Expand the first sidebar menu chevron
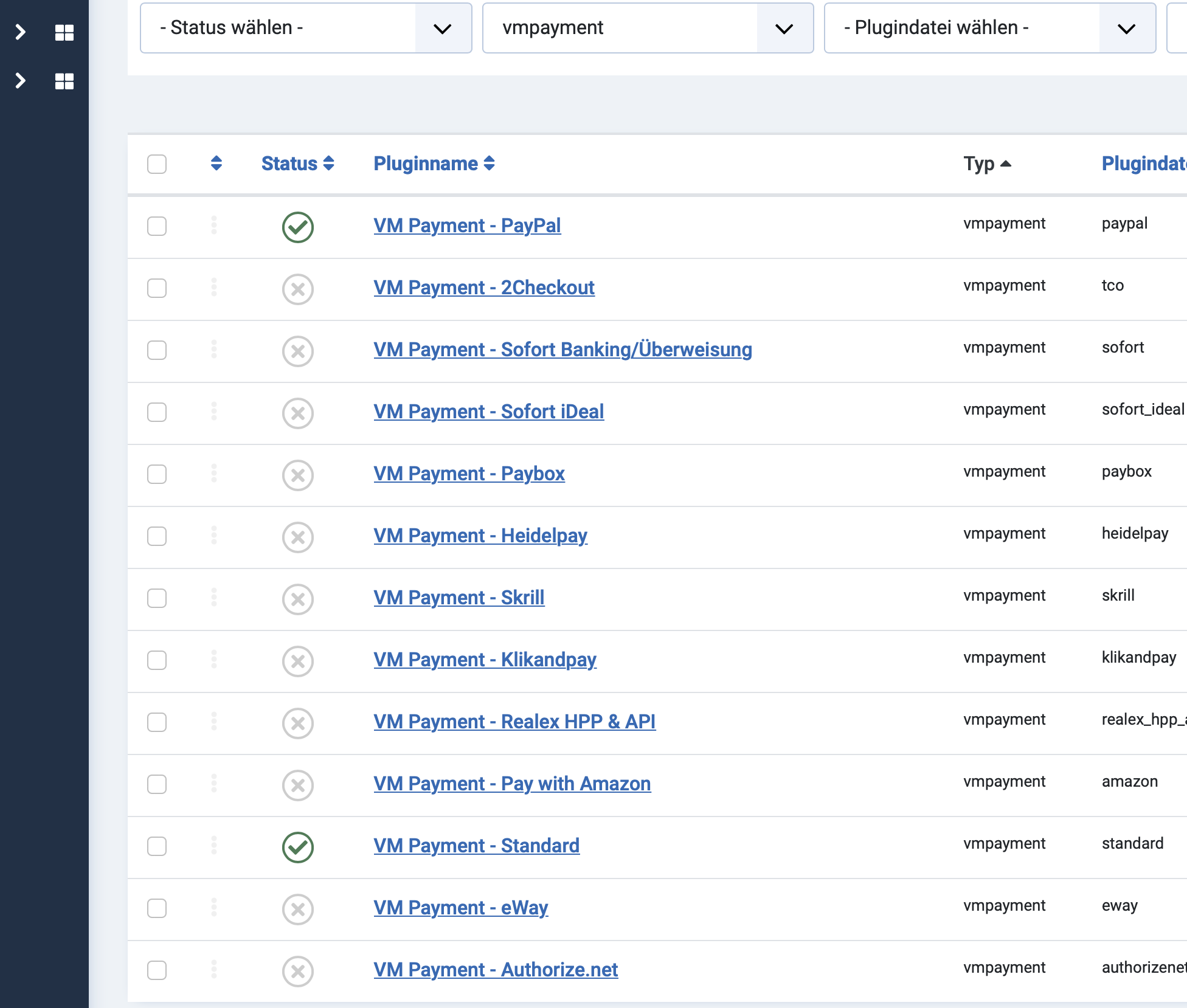The height and width of the screenshot is (1008, 1187). [x=20, y=32]
